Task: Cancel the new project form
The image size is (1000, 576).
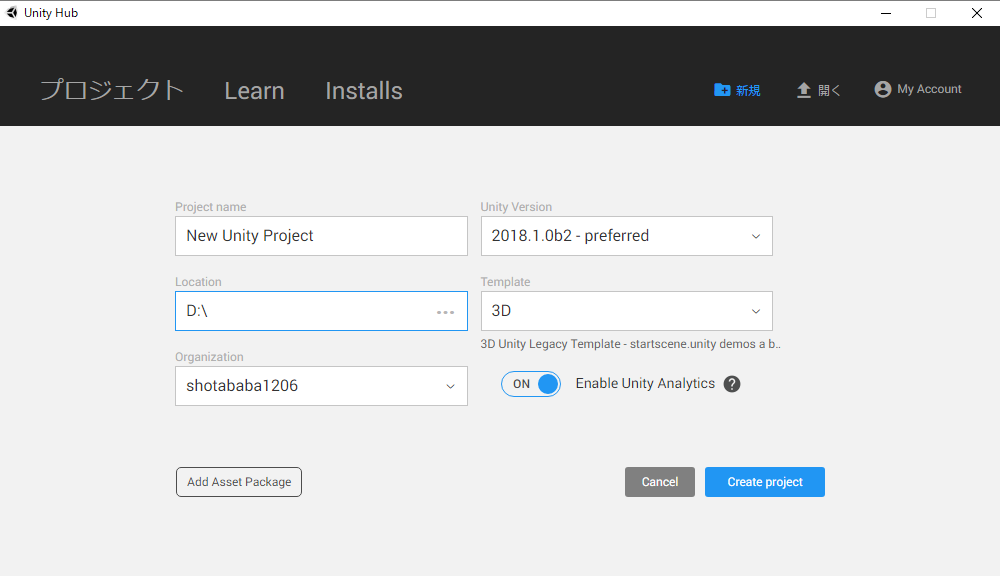Action: [x=659, y=482]
